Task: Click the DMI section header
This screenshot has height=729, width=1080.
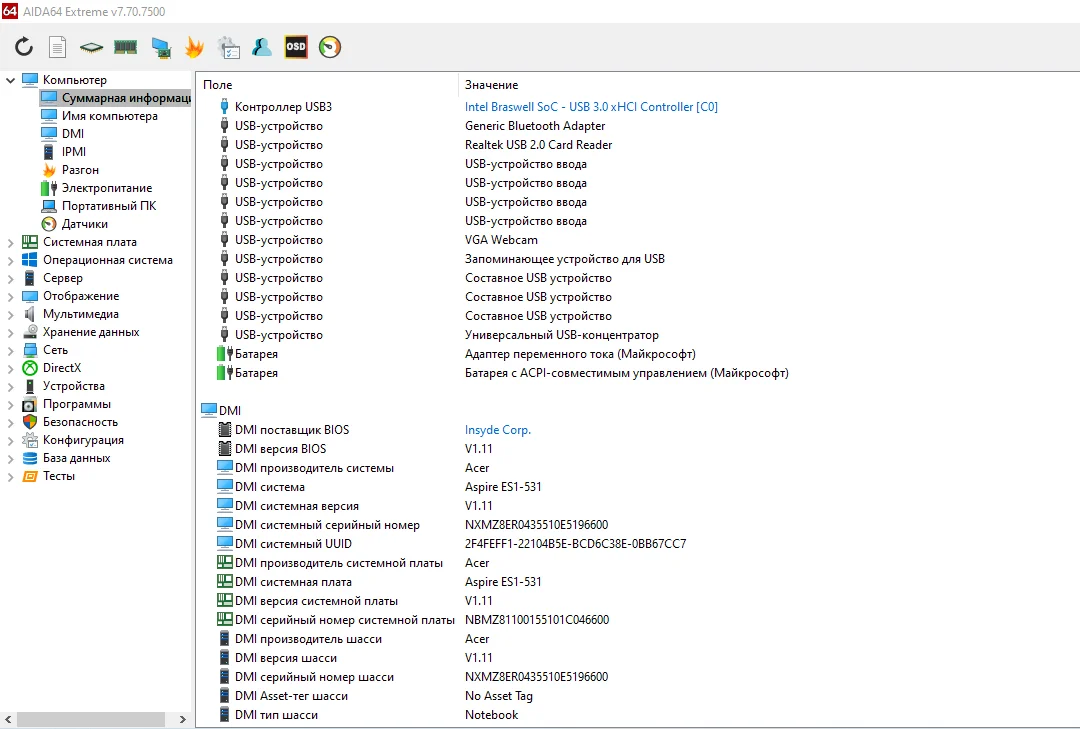Action: pos(221,411)
